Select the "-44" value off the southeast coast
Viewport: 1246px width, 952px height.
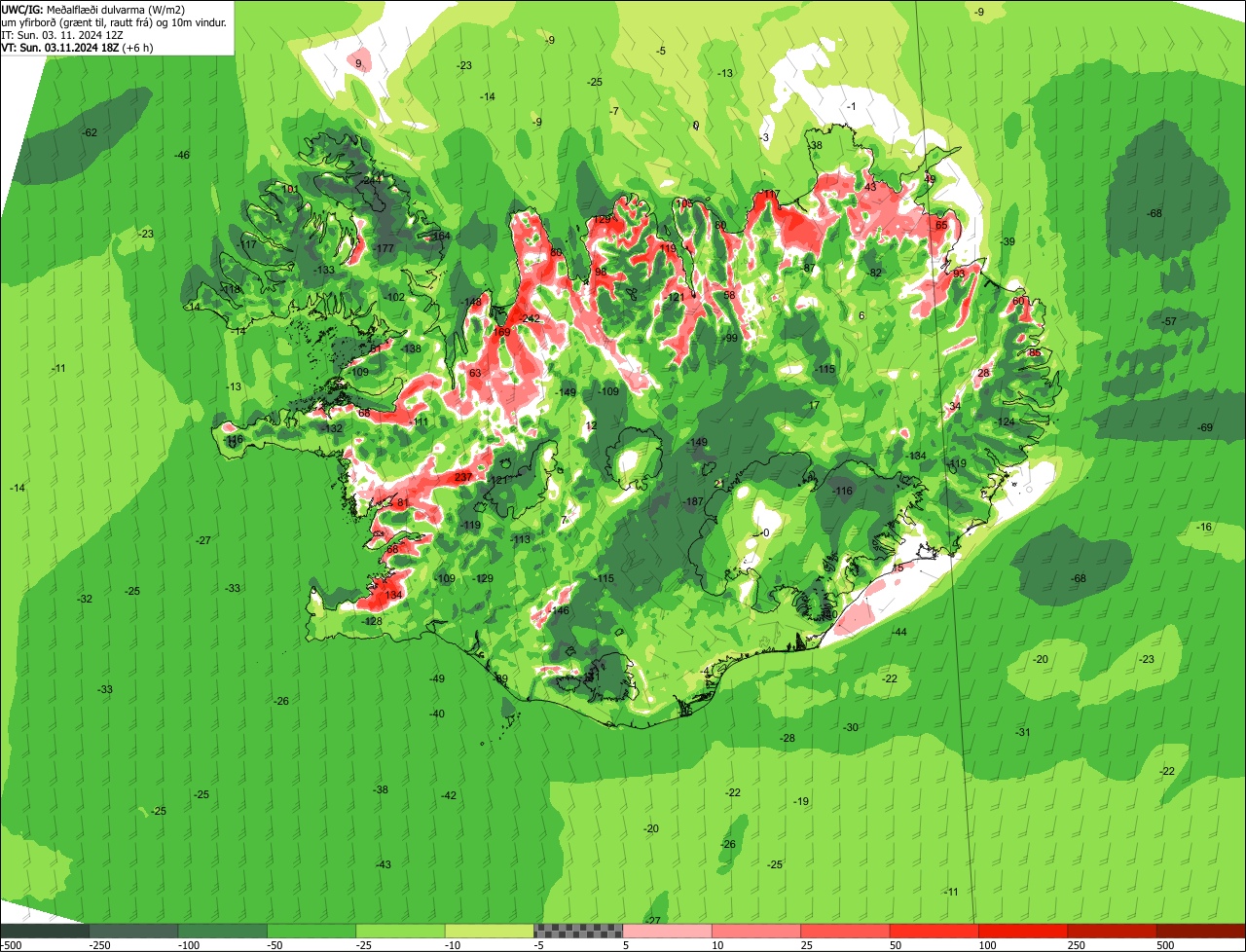pyautogui.click(x=898, y=633)
